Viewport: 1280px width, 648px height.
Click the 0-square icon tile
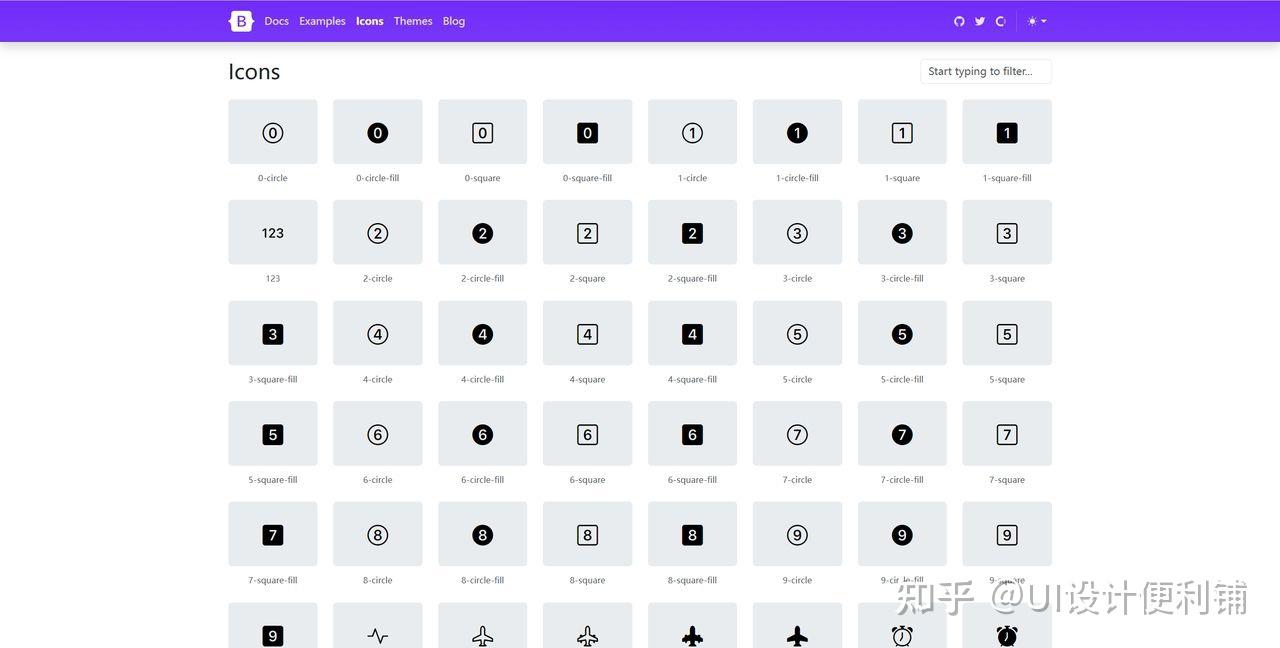coord(483,131)
